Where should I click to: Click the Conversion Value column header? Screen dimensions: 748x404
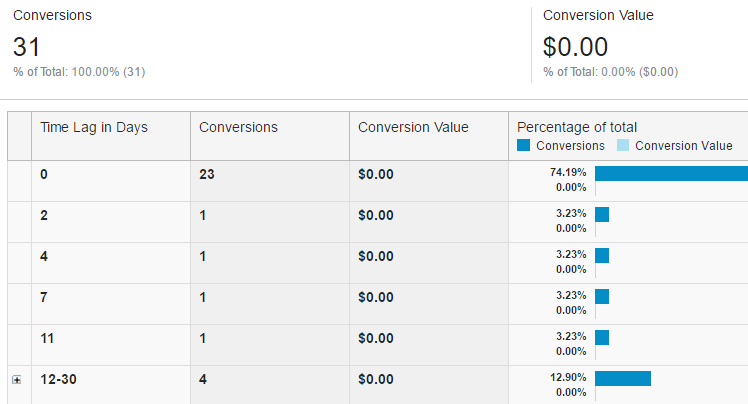[413, 128]
